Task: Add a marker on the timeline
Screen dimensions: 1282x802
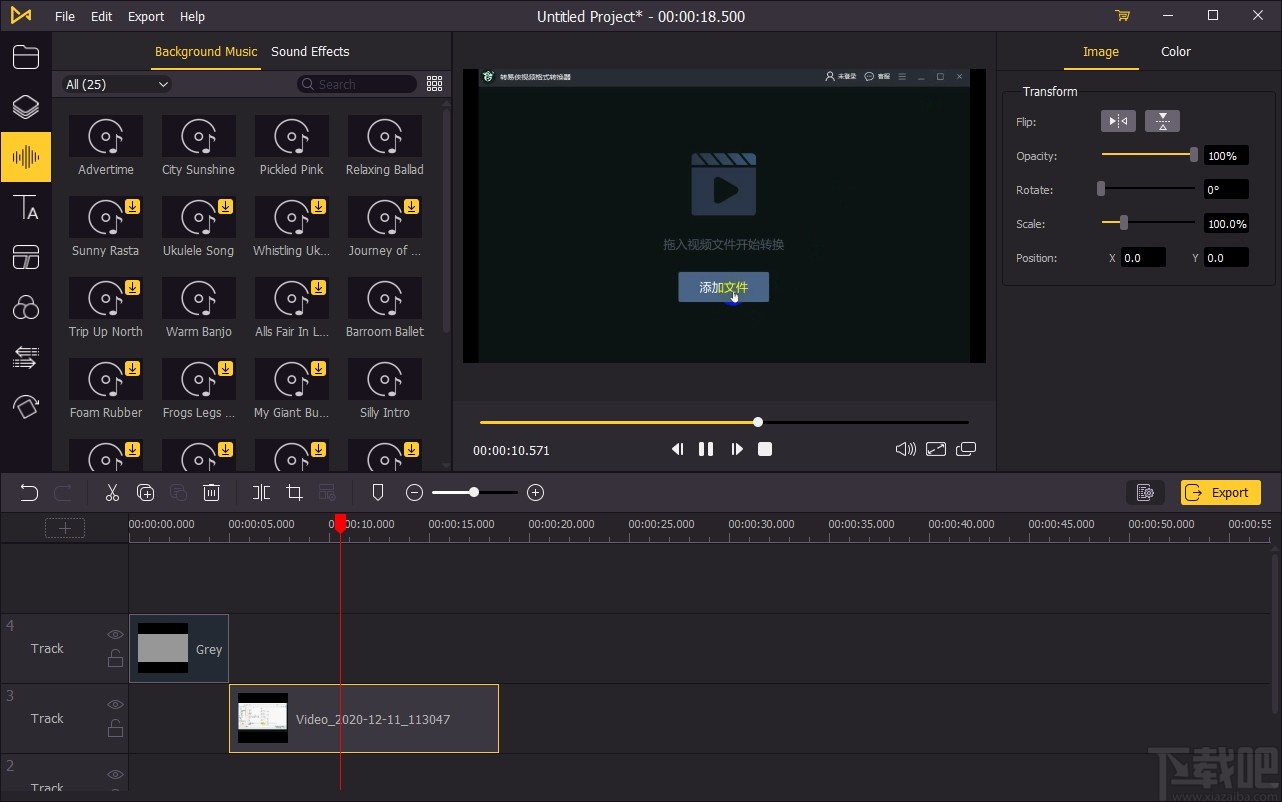Action: tap(377, 492)
